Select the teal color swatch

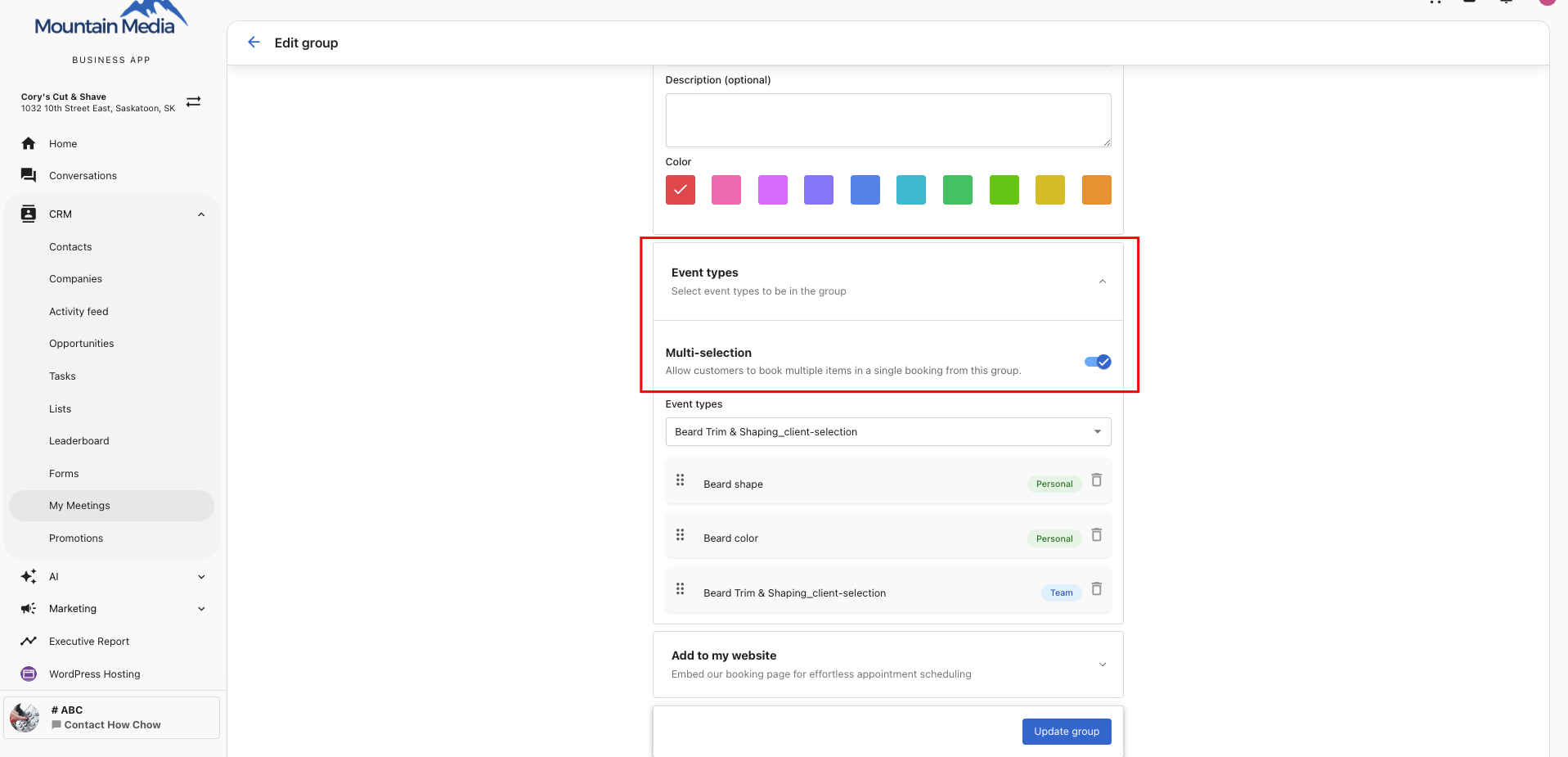[x=911, y=190]
